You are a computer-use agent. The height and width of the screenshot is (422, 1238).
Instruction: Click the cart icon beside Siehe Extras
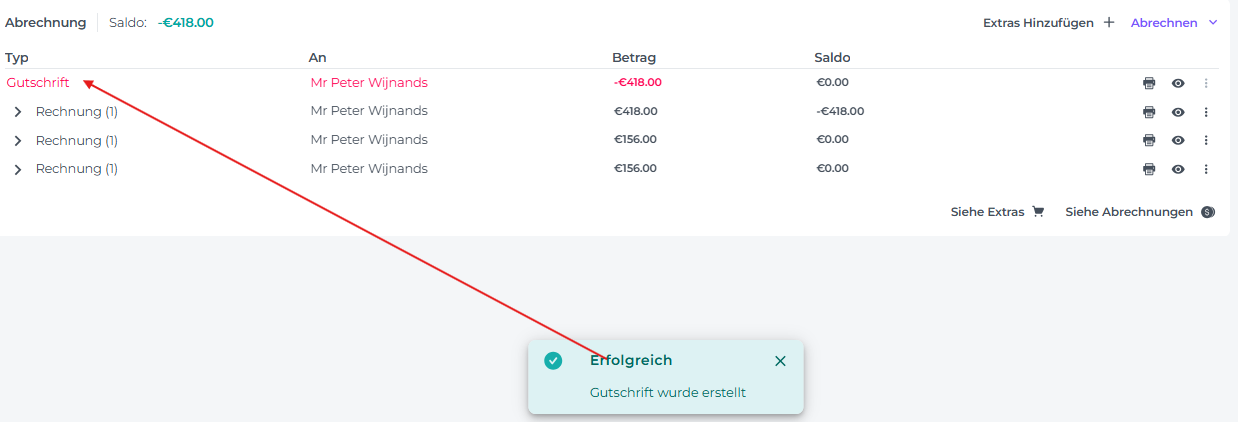[x=1038, y=212]
